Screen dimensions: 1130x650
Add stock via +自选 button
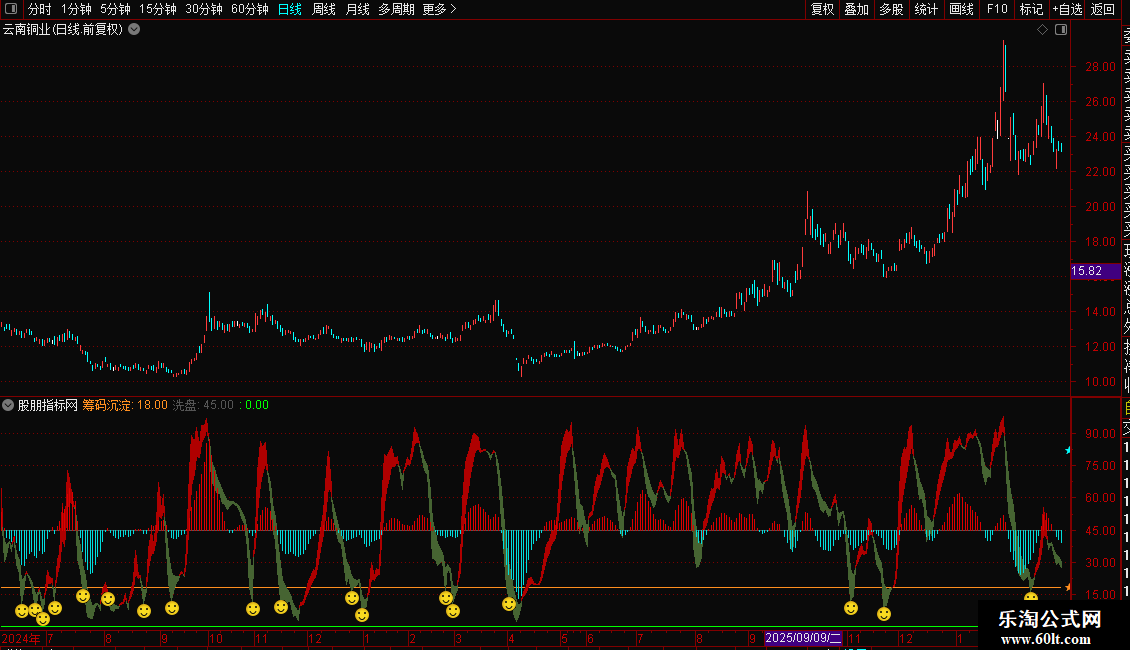click(1067, 9)
